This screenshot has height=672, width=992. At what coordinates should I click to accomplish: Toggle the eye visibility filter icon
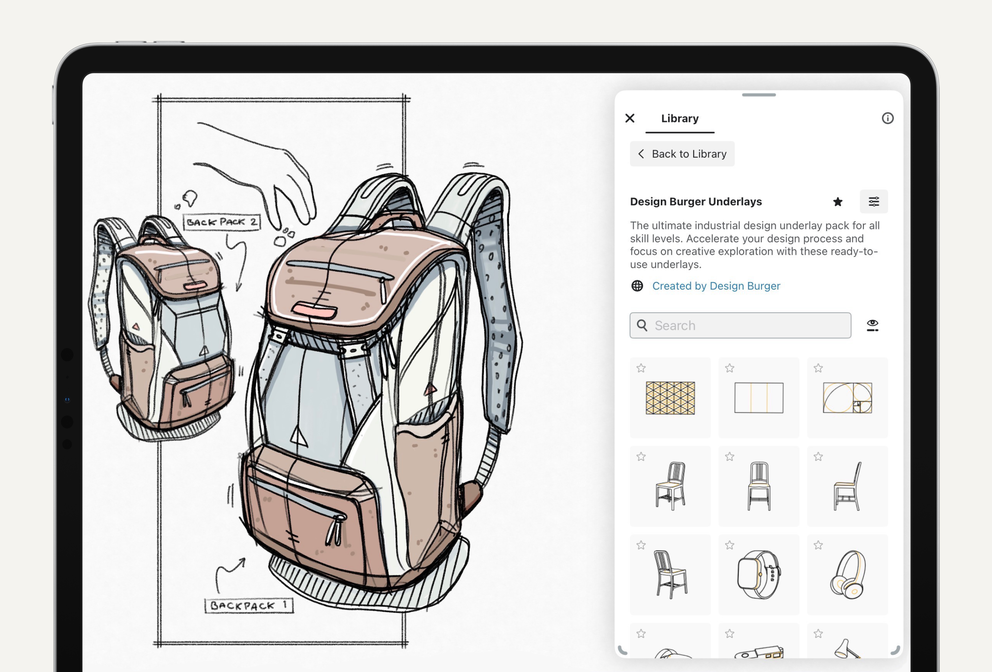(x=873, y=325)
